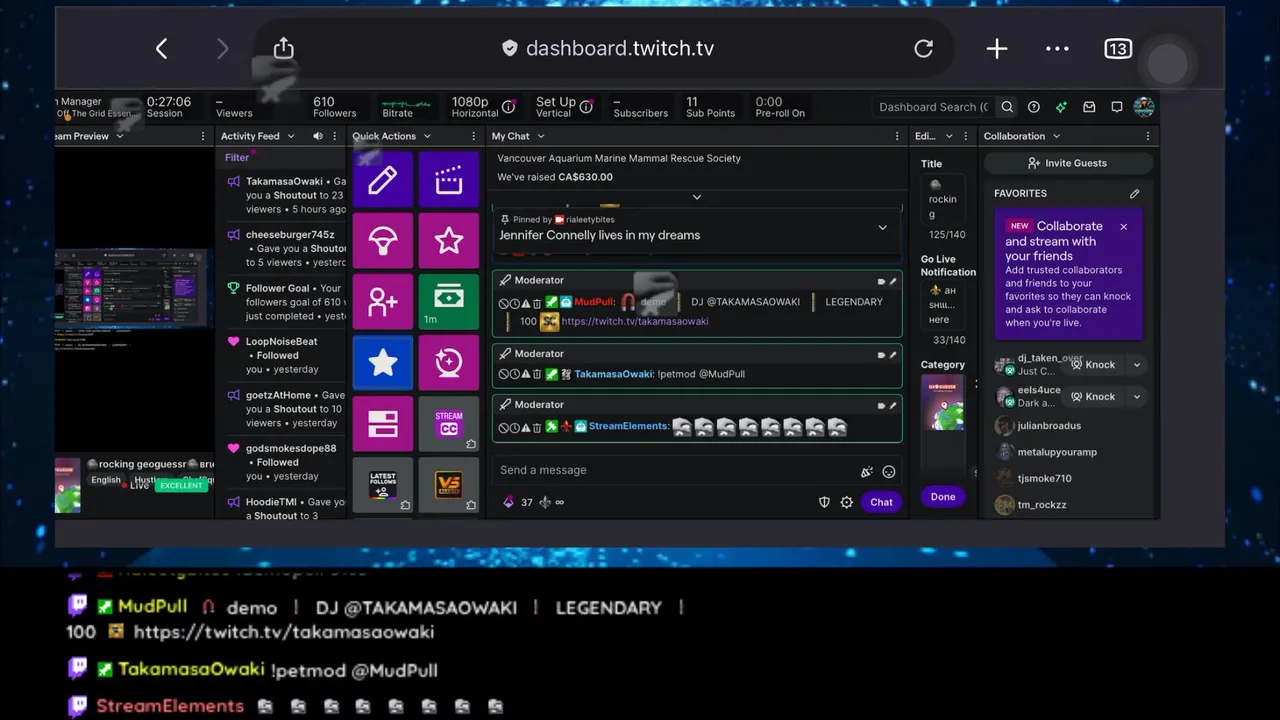Image resolution: width=1280 pixels, height=720 pixels.
Task: Click the Activity Feed Filter link
Action: [237, 157]
